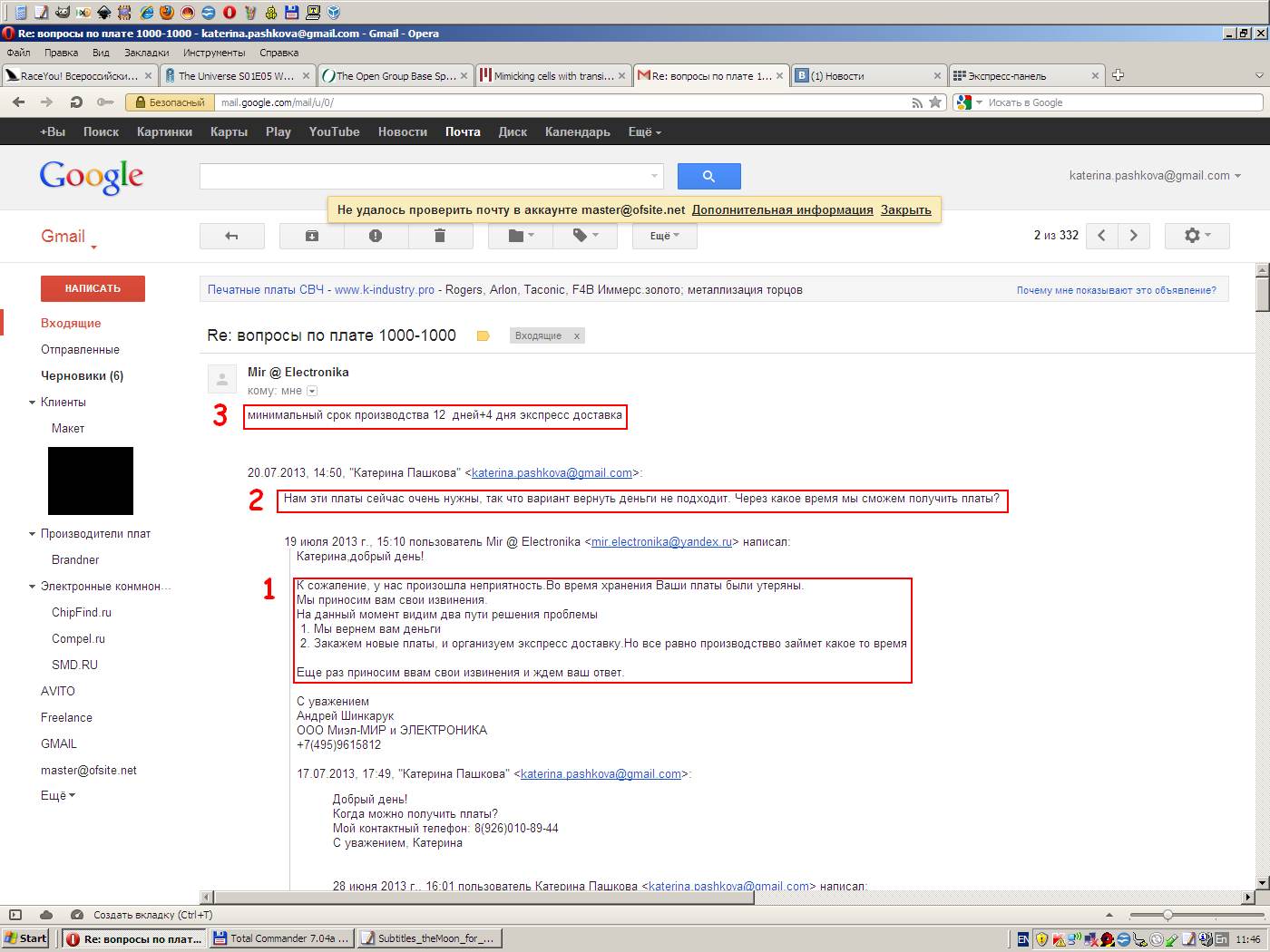Viewport: 1270px width, 952px height.
Task: Remove the Входящие label with its x
Action: tap(576, 336)
